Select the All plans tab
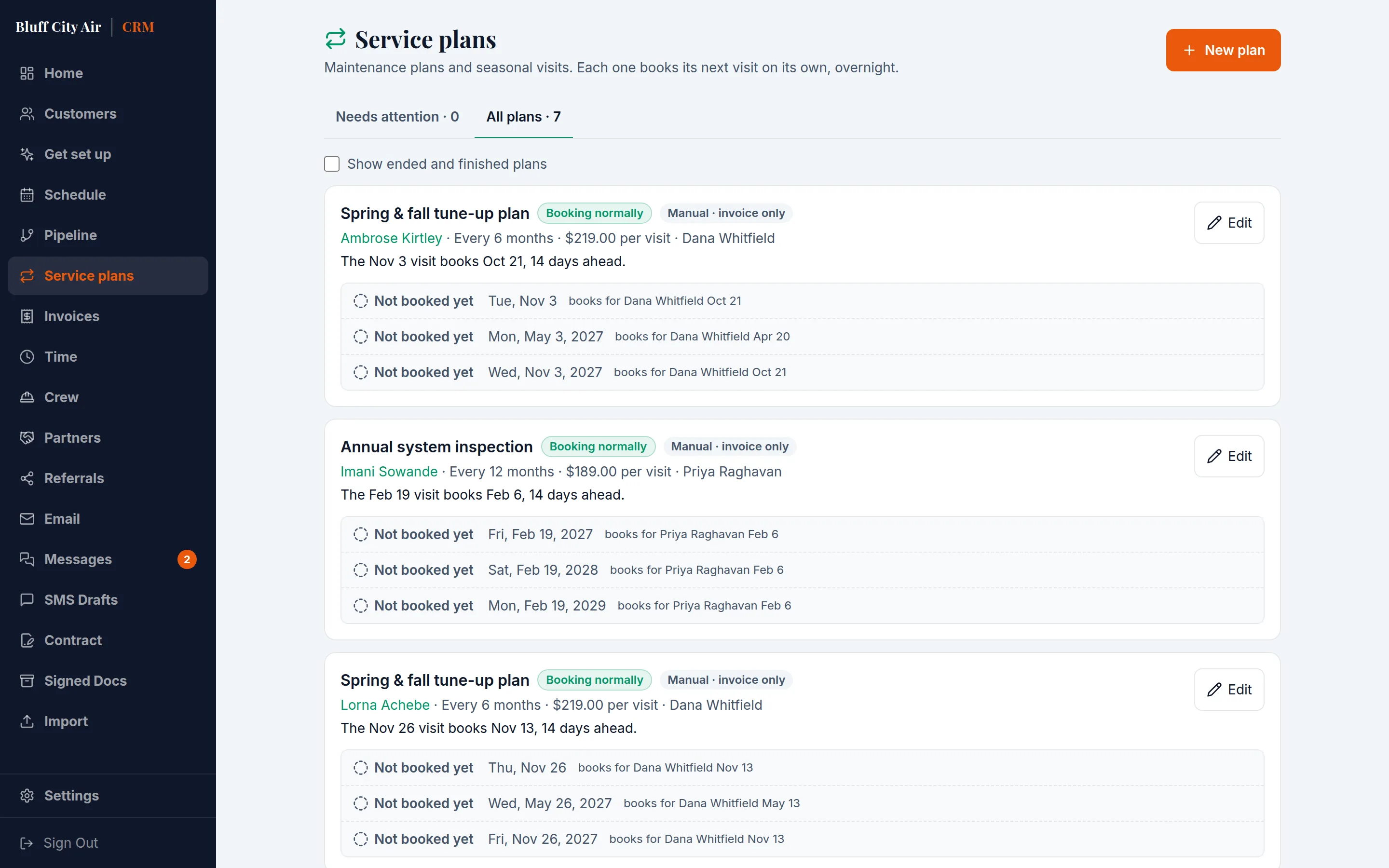This screenshot has width=1389, height=868. coord(523,117)
